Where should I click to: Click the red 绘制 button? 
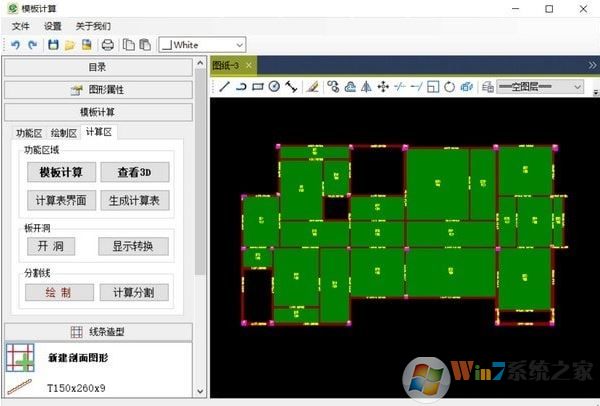click(x=59, y=292)
